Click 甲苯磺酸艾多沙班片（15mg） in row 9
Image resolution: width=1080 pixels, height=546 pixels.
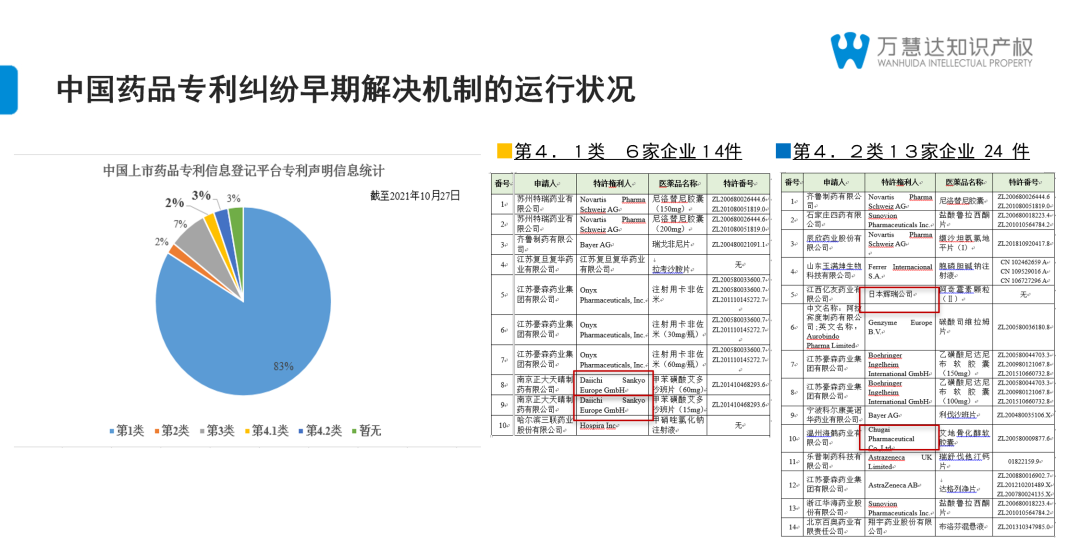pyautogui.click(x=678, y=405)
